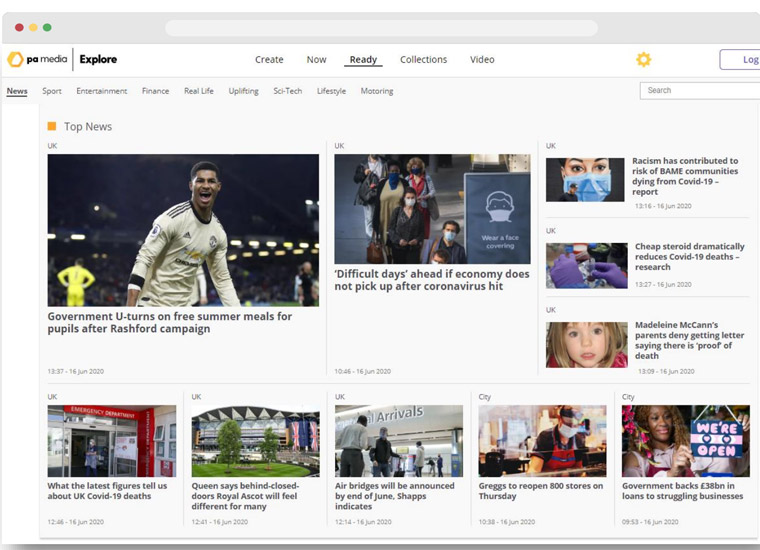Open the Sci-Tech category
Screen dimensions: 760x550
[287, 91]
